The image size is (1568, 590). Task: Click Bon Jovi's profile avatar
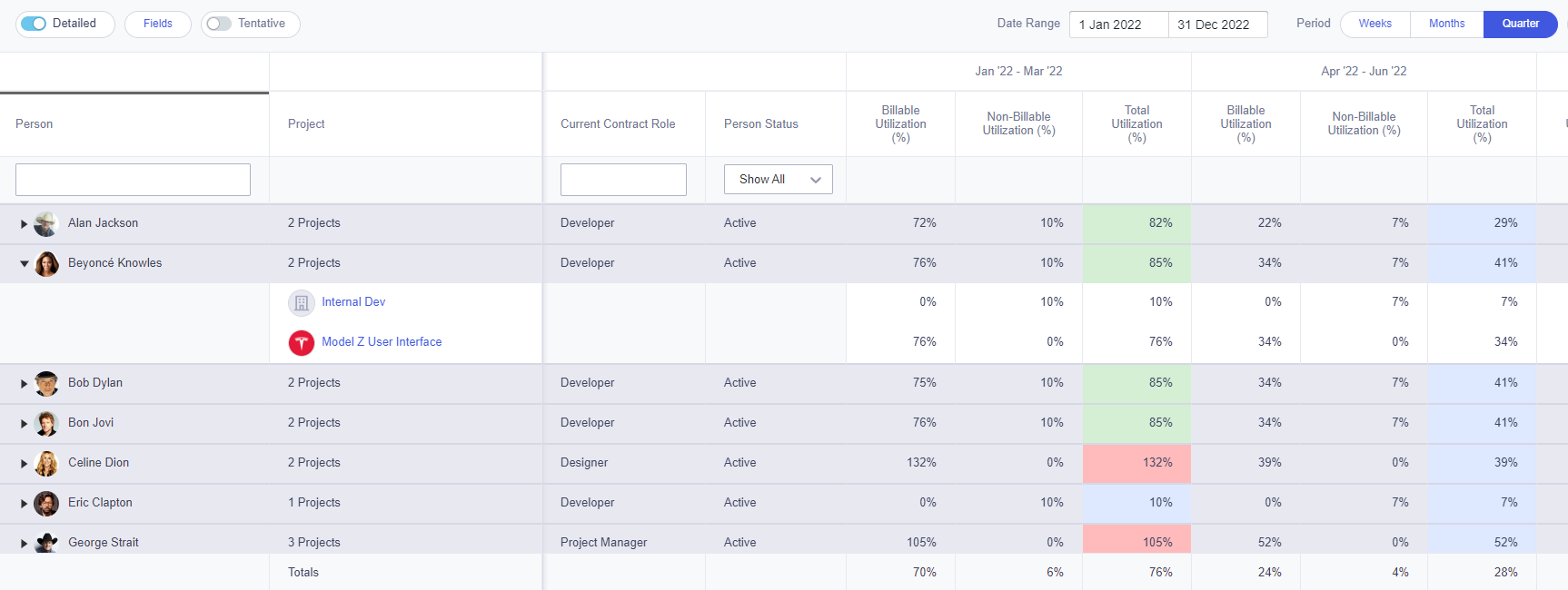[x=45, y=423]
